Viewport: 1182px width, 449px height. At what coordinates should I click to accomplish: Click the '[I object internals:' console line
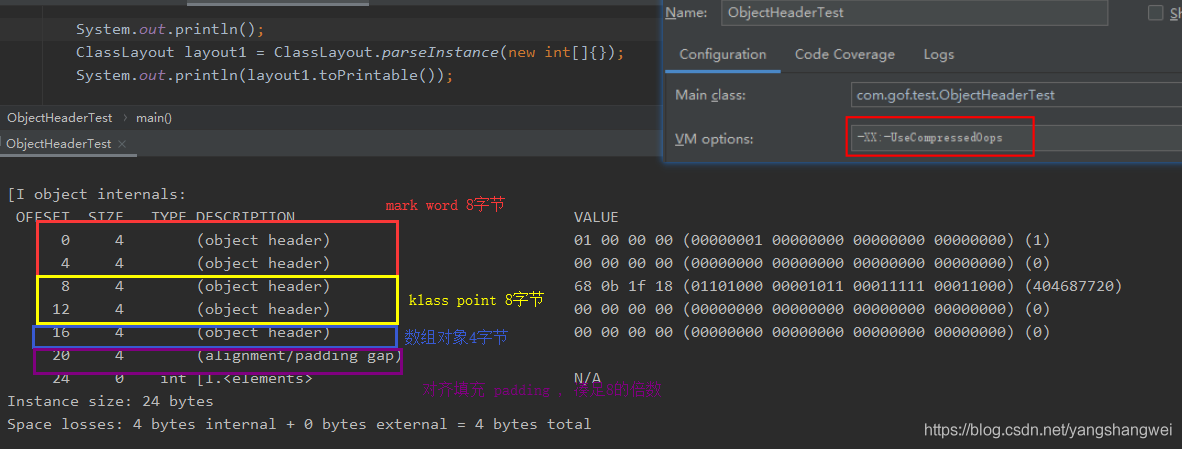pyautogui.click(x=97, y=194)
